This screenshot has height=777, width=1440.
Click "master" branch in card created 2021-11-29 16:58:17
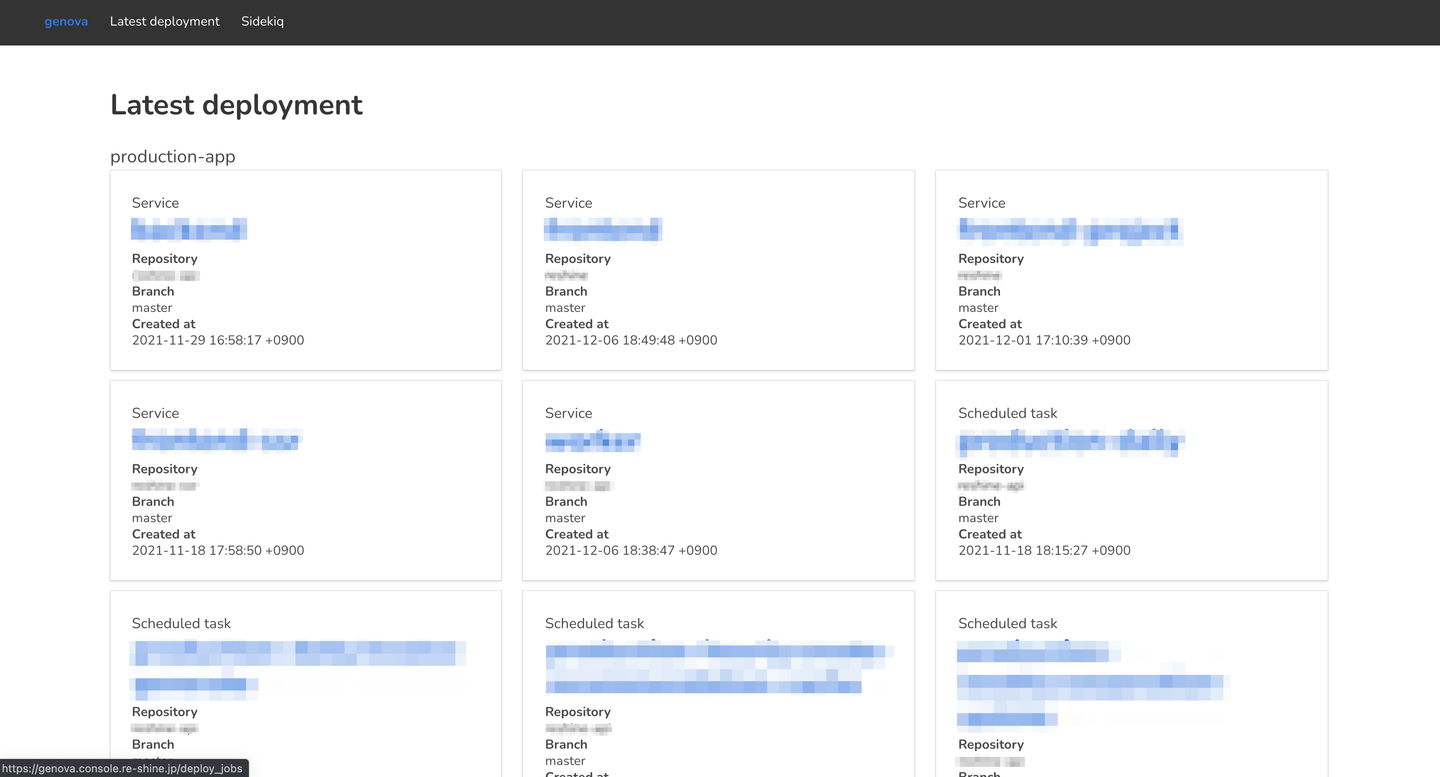[x=152, y=308]
